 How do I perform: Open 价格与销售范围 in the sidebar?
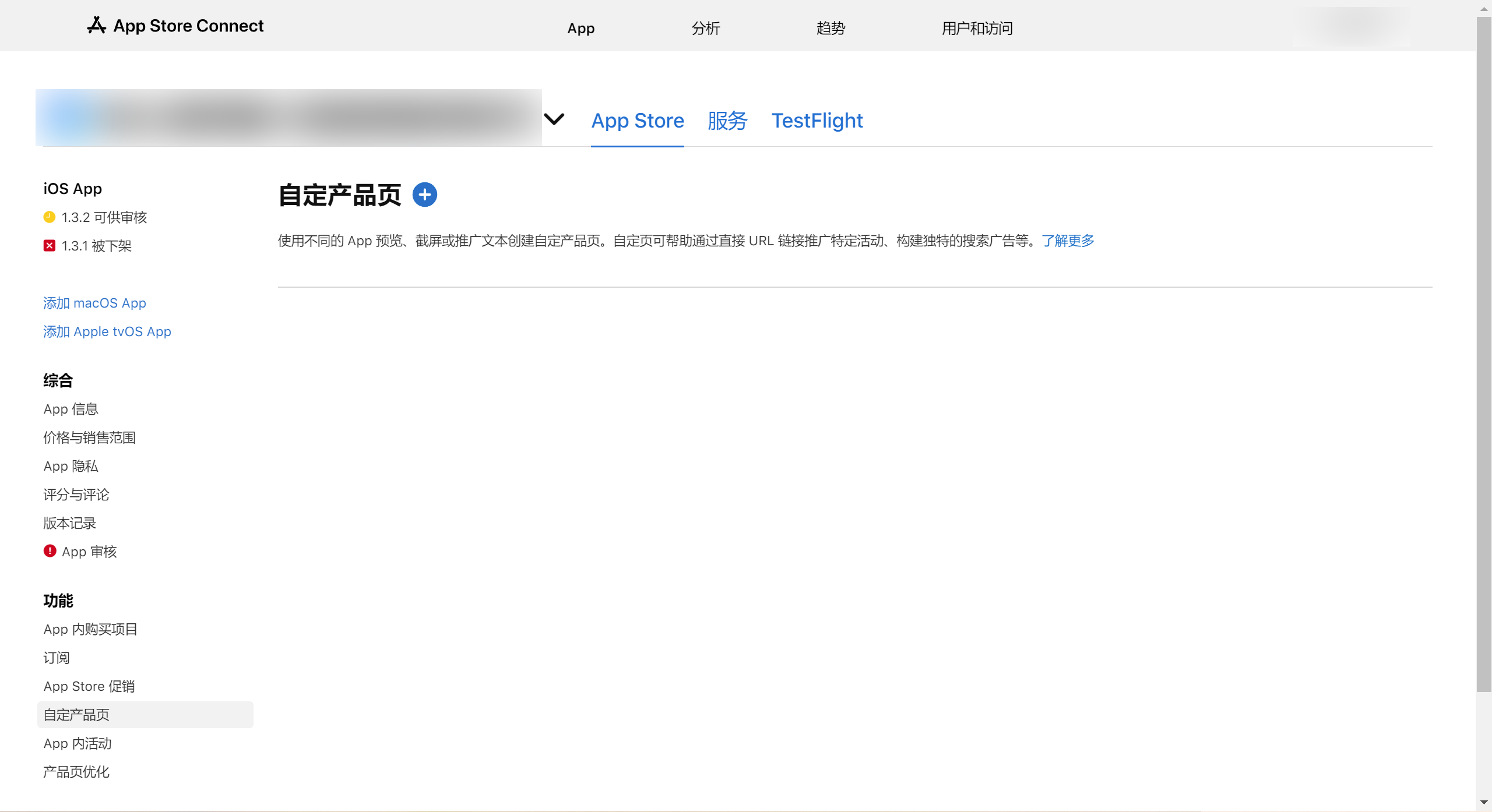(x=89, y=437)
